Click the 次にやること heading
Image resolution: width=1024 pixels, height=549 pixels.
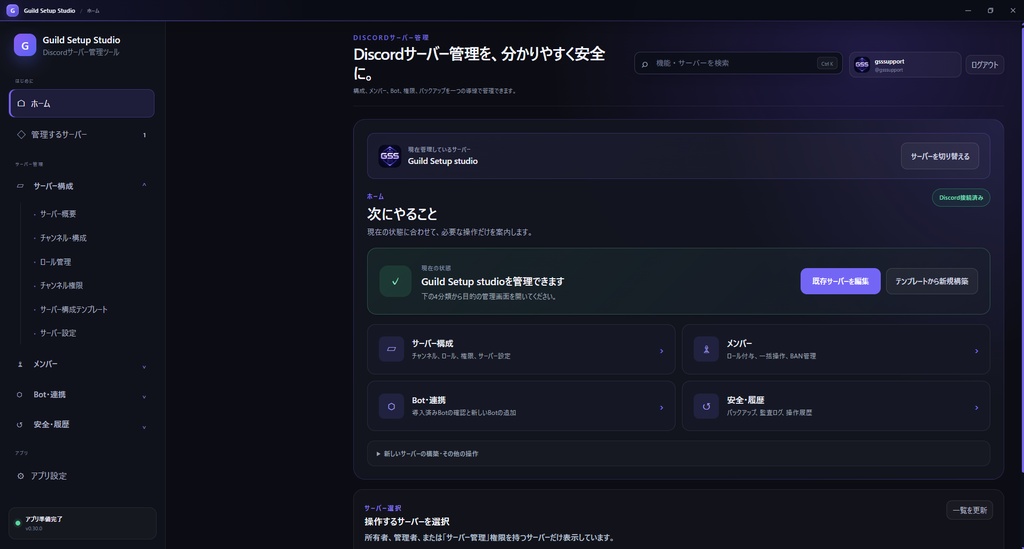(x=402, y=214)
